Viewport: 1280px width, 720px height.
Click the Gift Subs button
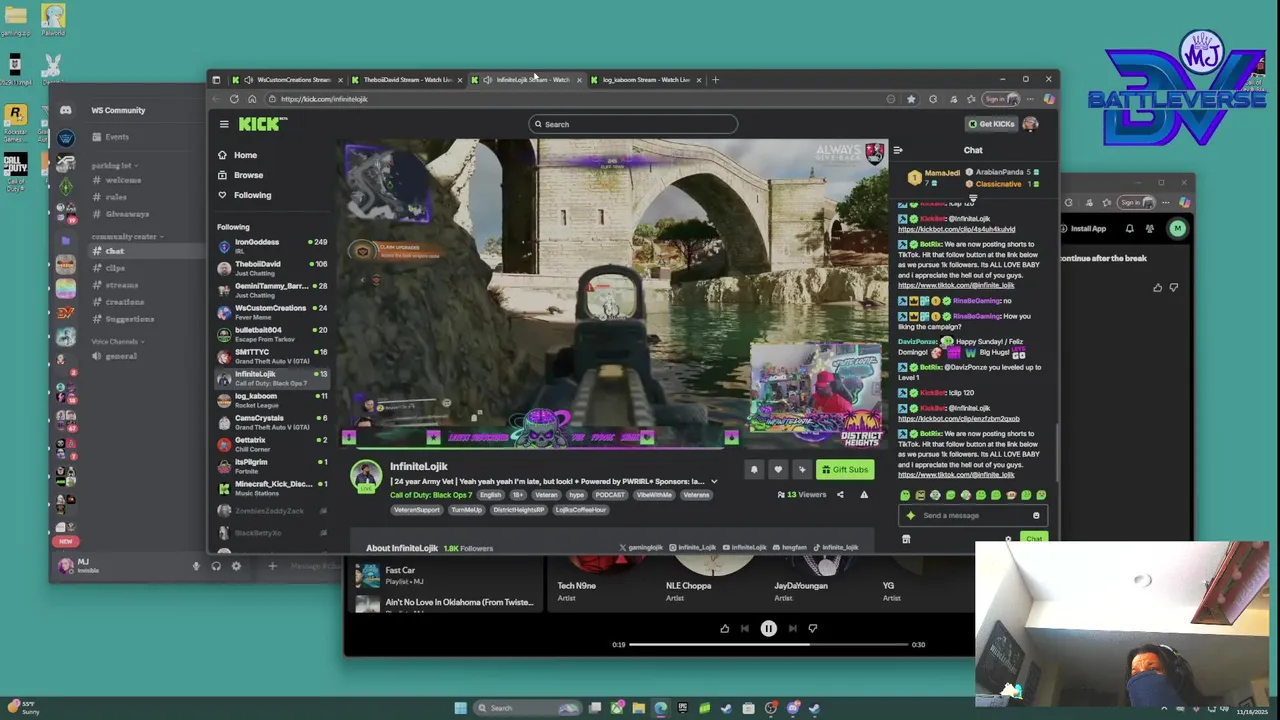[845, 469]
